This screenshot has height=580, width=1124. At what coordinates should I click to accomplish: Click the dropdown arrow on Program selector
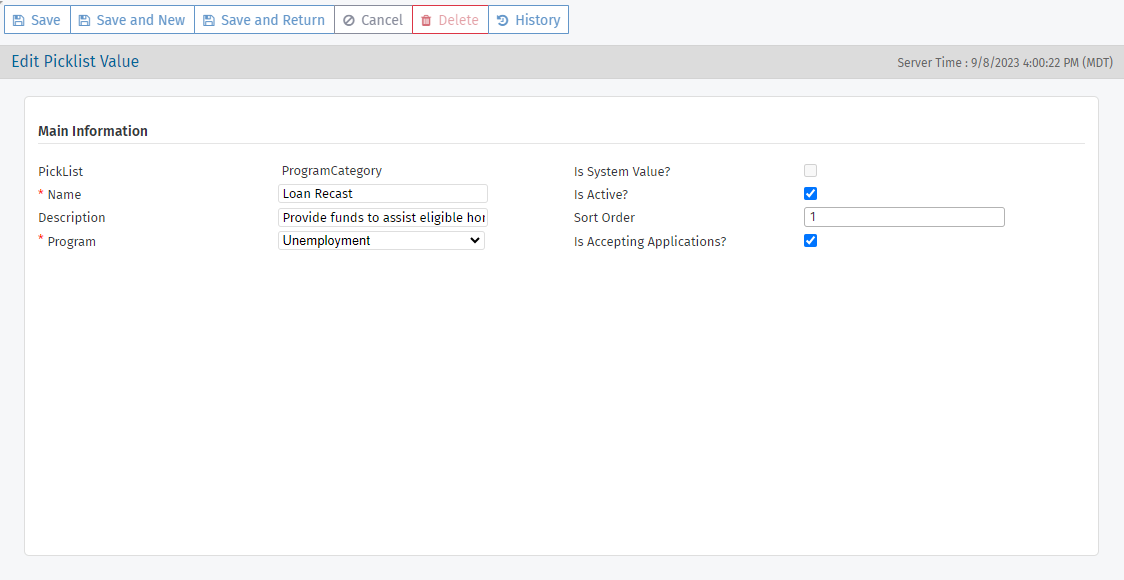point(473,240)
